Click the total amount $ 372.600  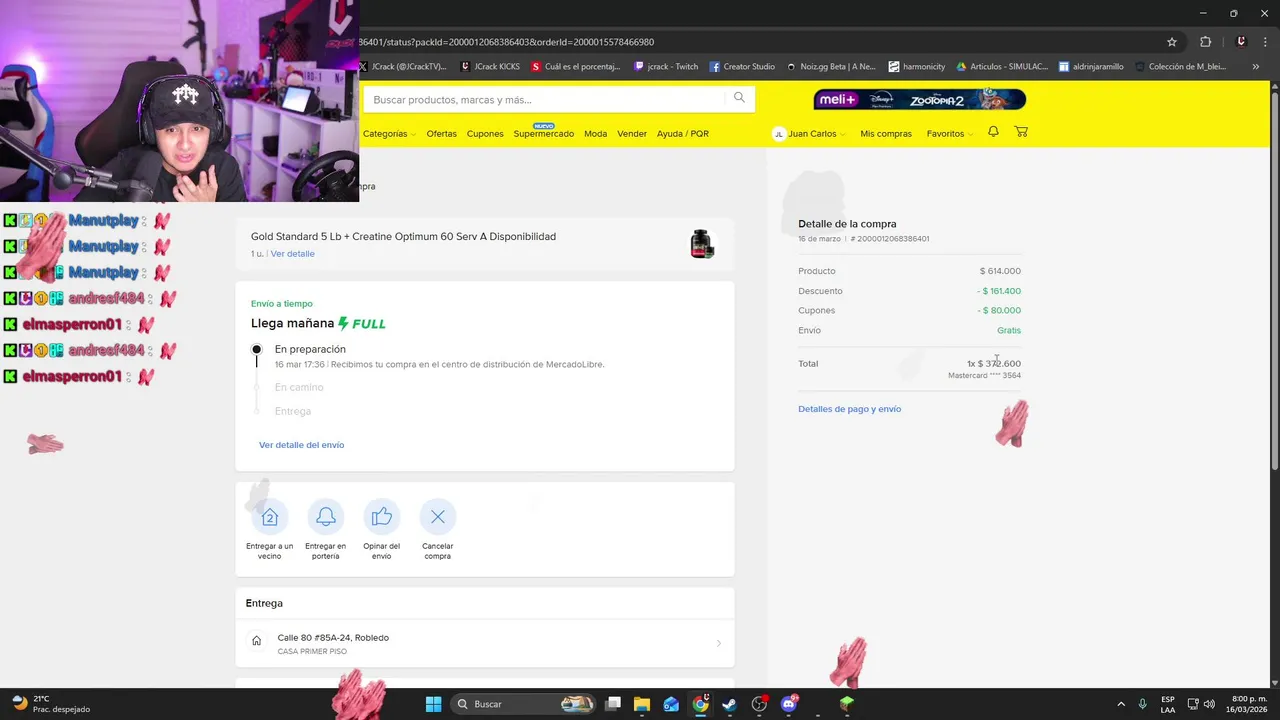point(999,364)
